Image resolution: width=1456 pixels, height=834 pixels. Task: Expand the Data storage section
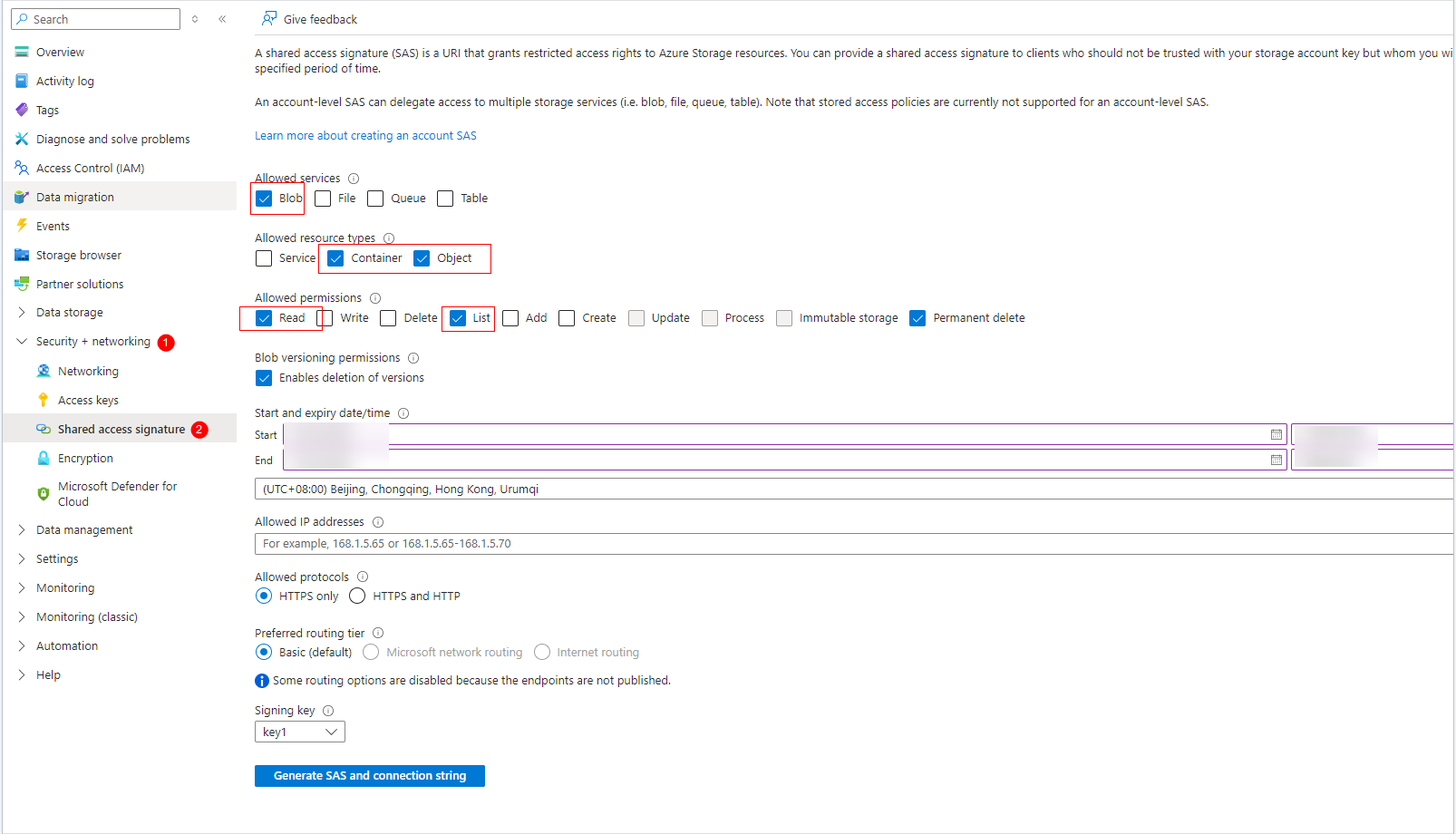click(x=22, y=313)
